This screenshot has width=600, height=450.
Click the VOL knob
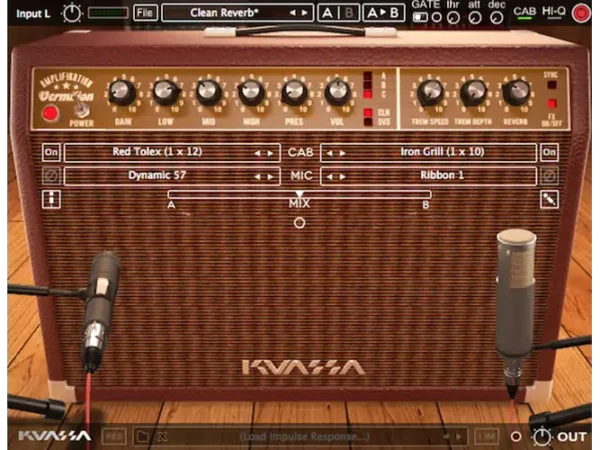click(337, 92)
